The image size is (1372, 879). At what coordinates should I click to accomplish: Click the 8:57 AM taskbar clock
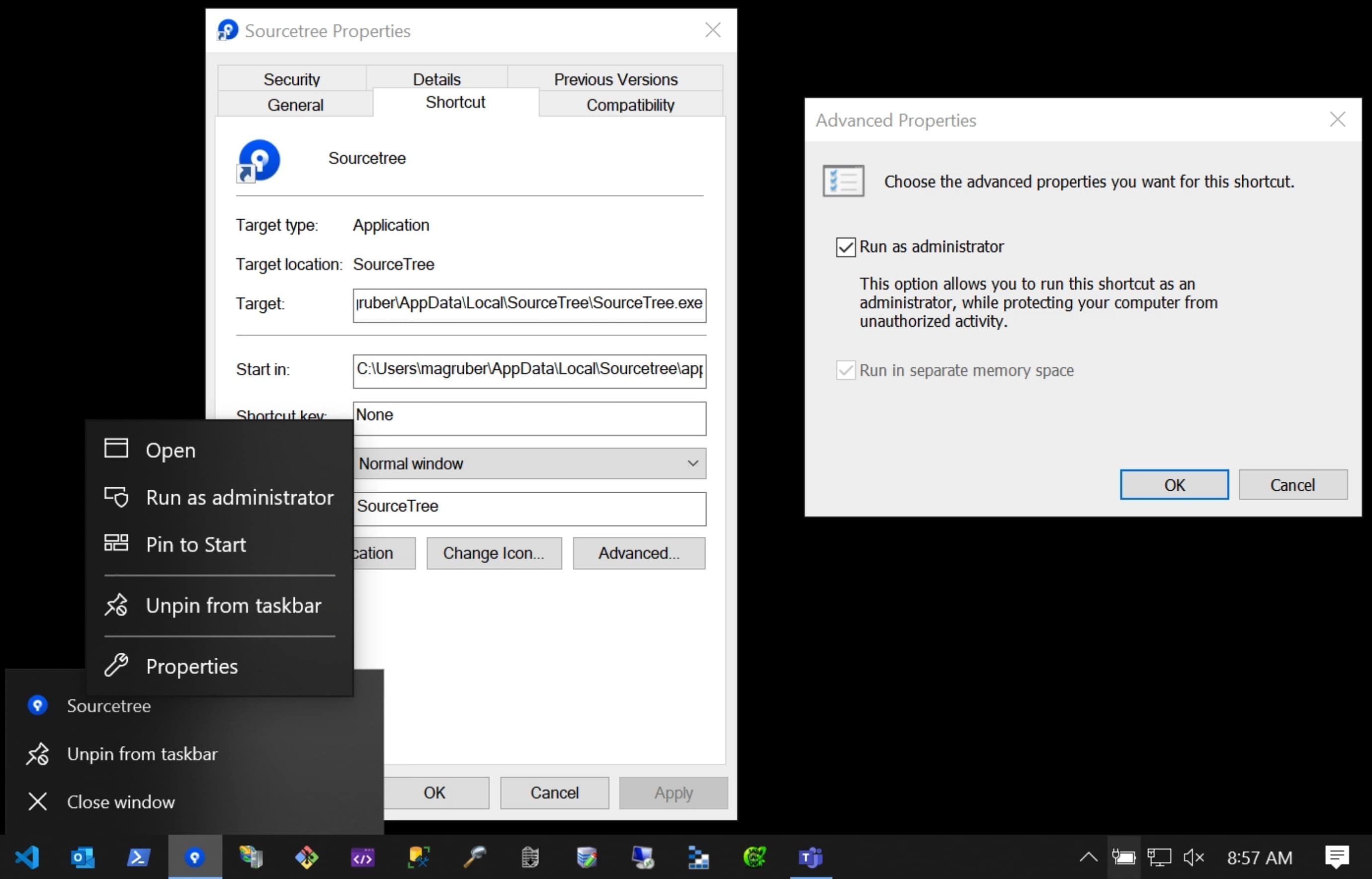click(1260, 858)
